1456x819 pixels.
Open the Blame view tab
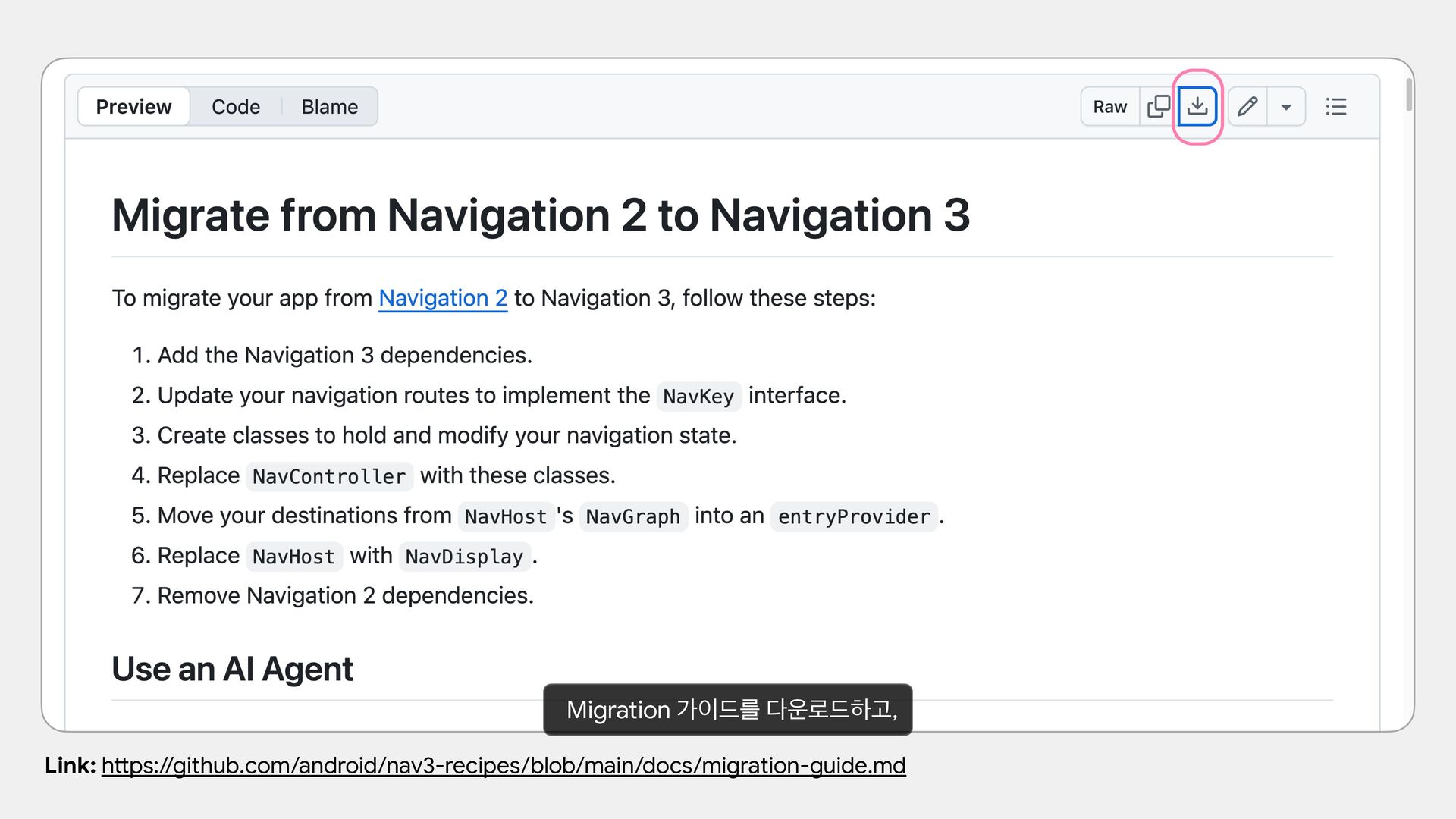329,106
